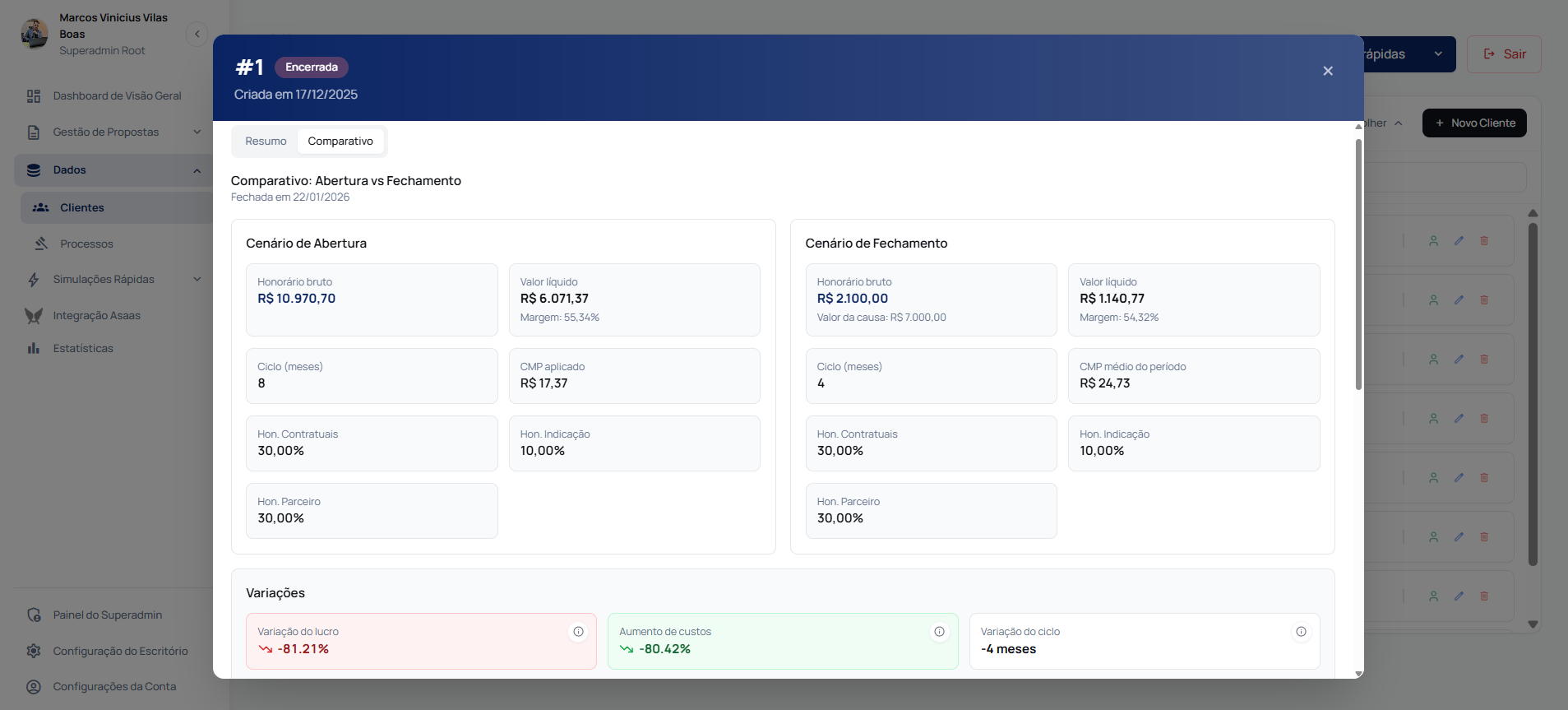
Task: Open Integração Asaas in sidebar
Action: tap(96, 315)
